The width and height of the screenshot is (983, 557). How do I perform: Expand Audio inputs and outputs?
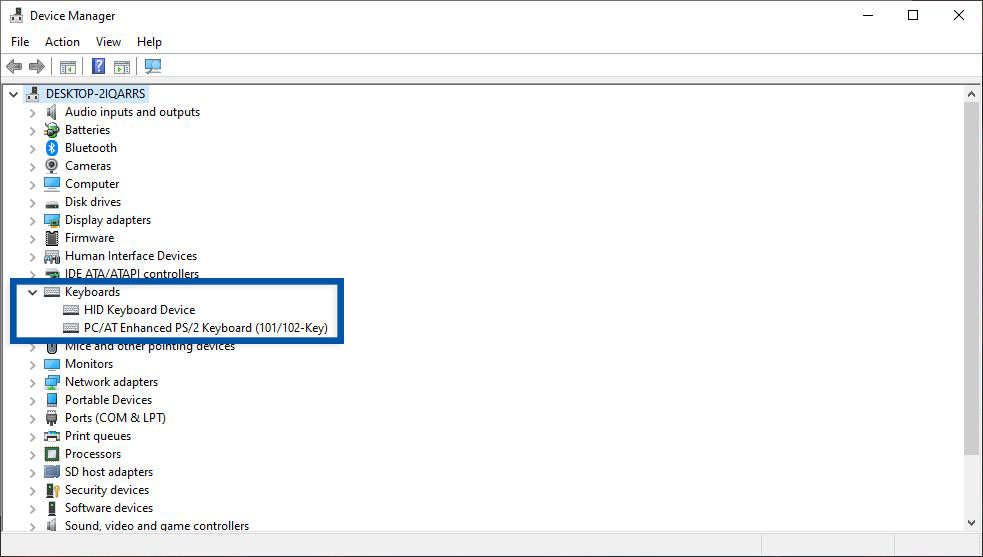(33, 112)
